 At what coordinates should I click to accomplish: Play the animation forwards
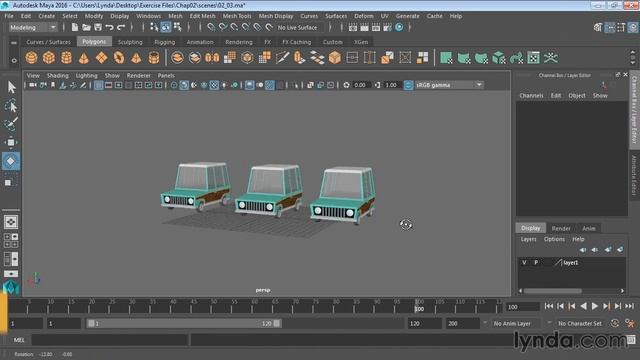point(595,306)
